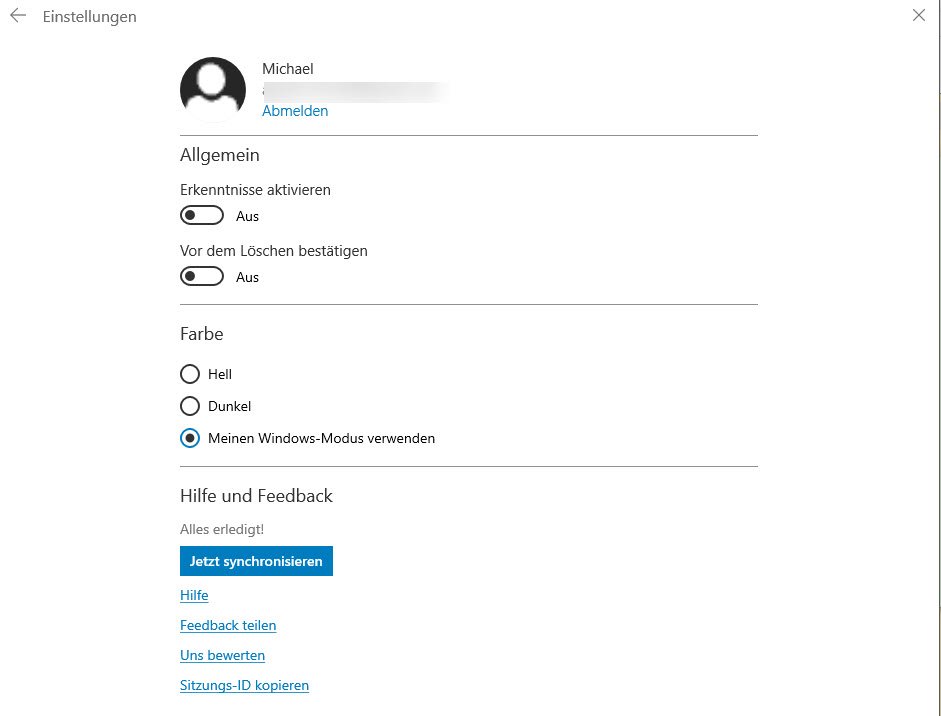Click the Abmelden link

(x=295, y=111)
